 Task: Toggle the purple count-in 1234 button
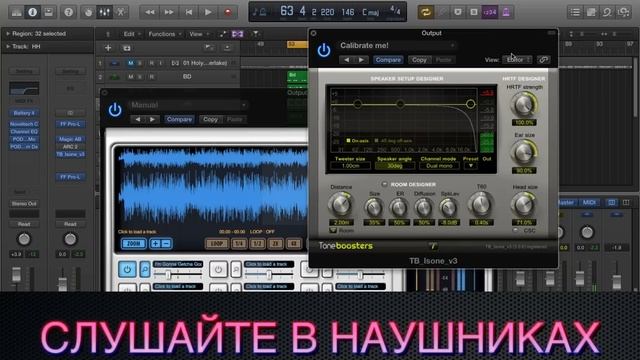[x=490, y=12]
